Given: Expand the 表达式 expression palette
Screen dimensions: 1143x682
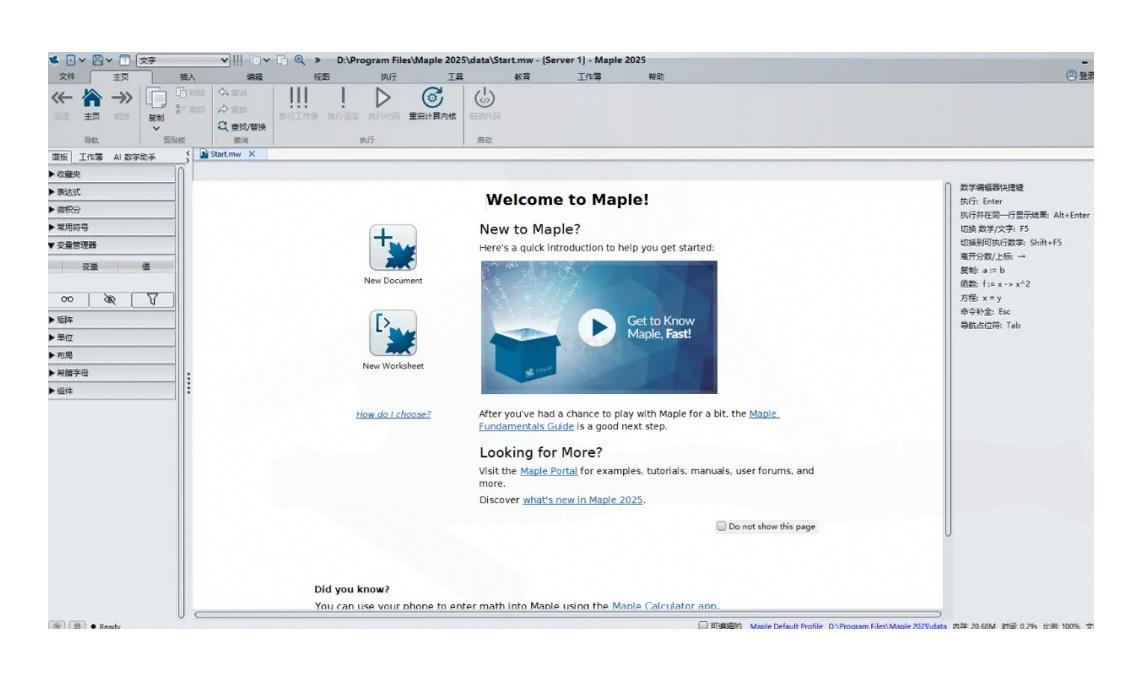Looking at the screenshot, I should 112,192.
